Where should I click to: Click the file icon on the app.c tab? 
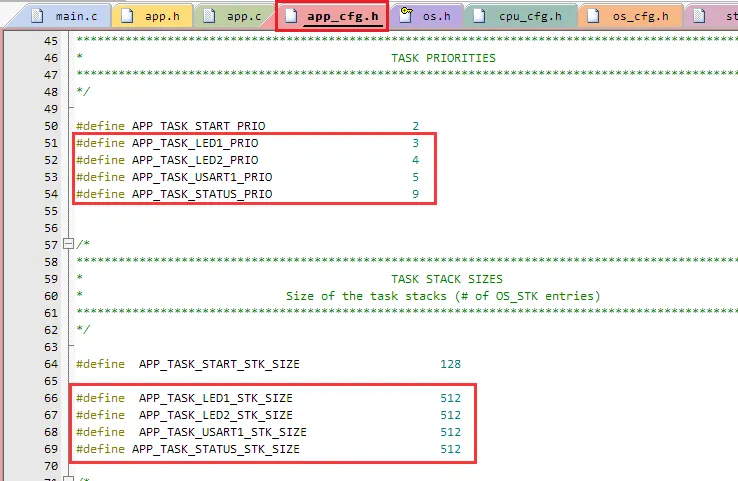(210, 16)
